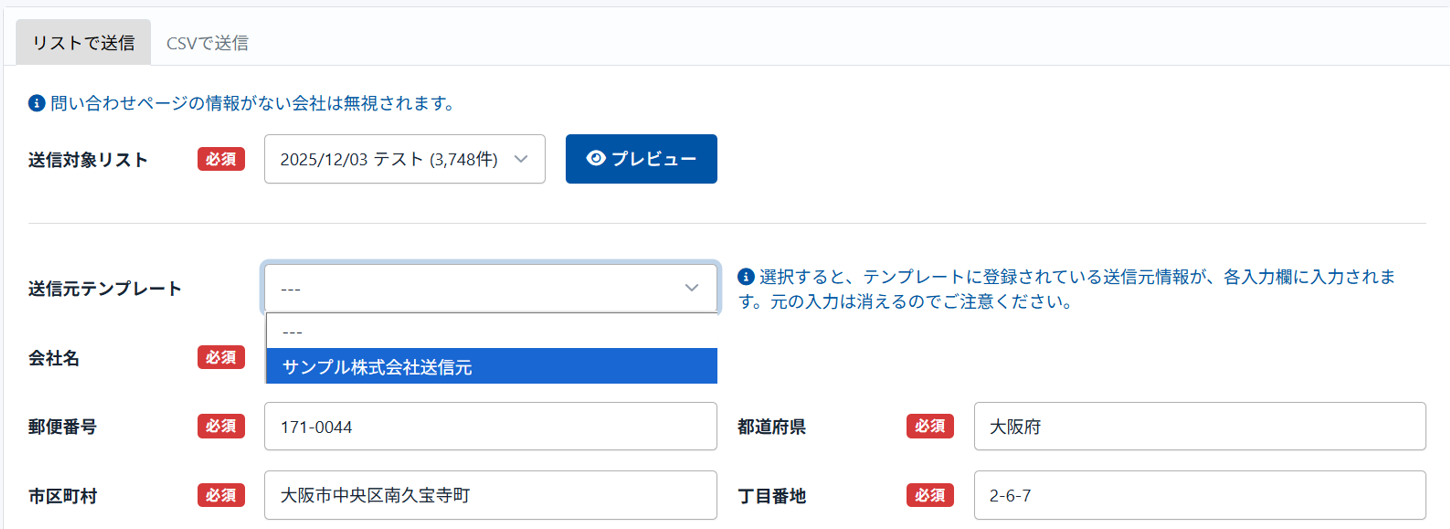1450x529 pixels.
Task: Click the eye icon in プレビュー button
Action: (x=596, y=158)
